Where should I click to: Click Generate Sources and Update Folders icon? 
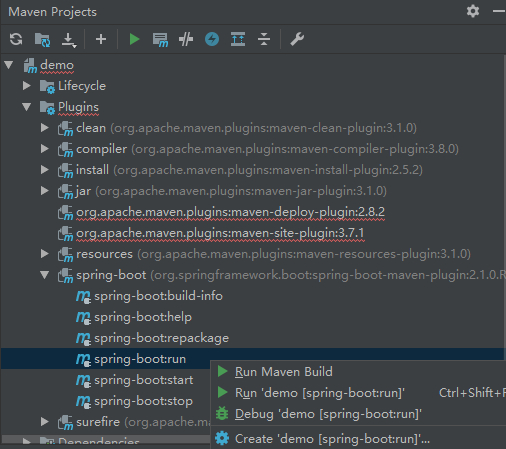(x=42, y=39)
